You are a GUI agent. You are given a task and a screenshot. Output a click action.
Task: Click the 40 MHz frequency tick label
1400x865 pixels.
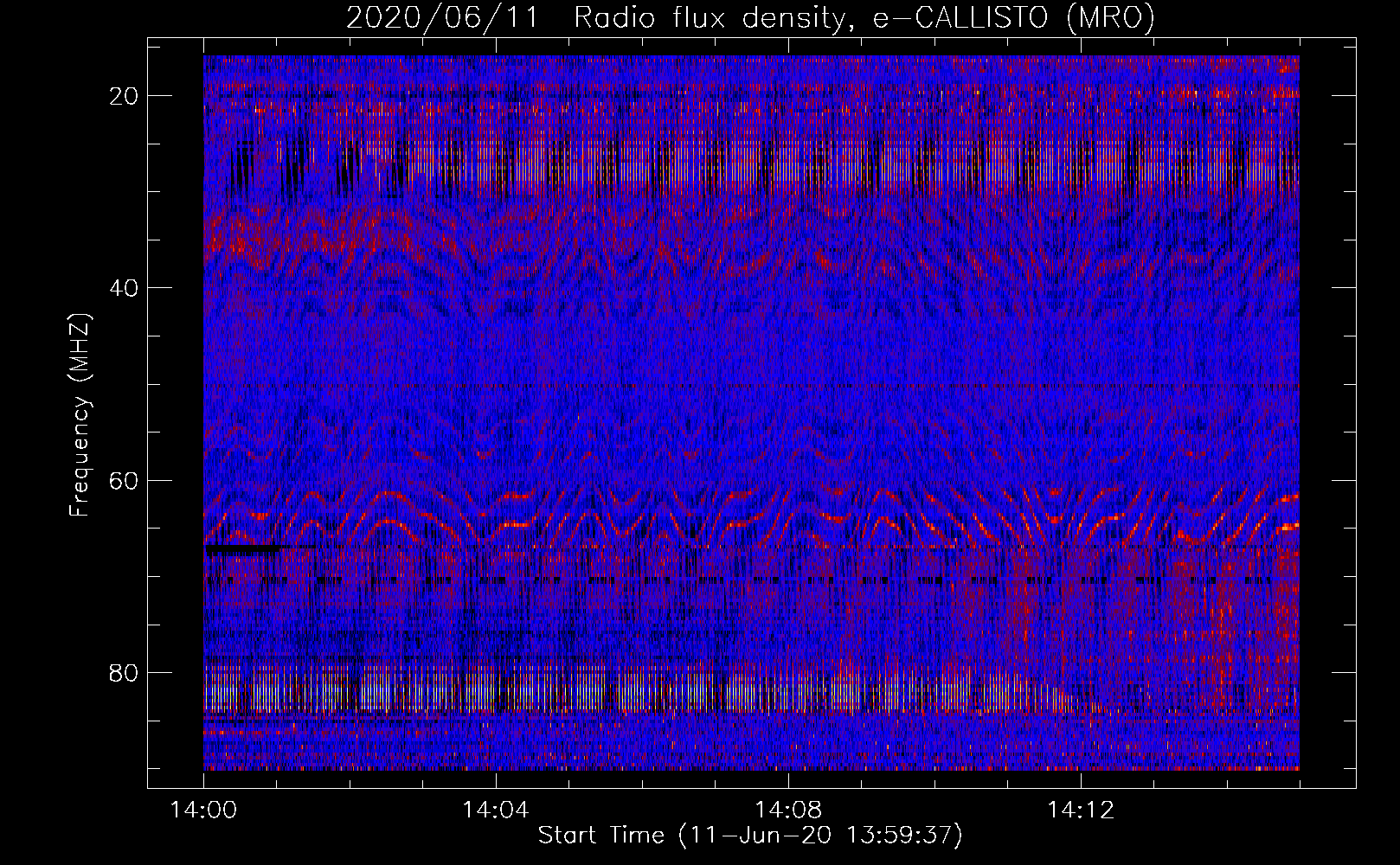125,288
